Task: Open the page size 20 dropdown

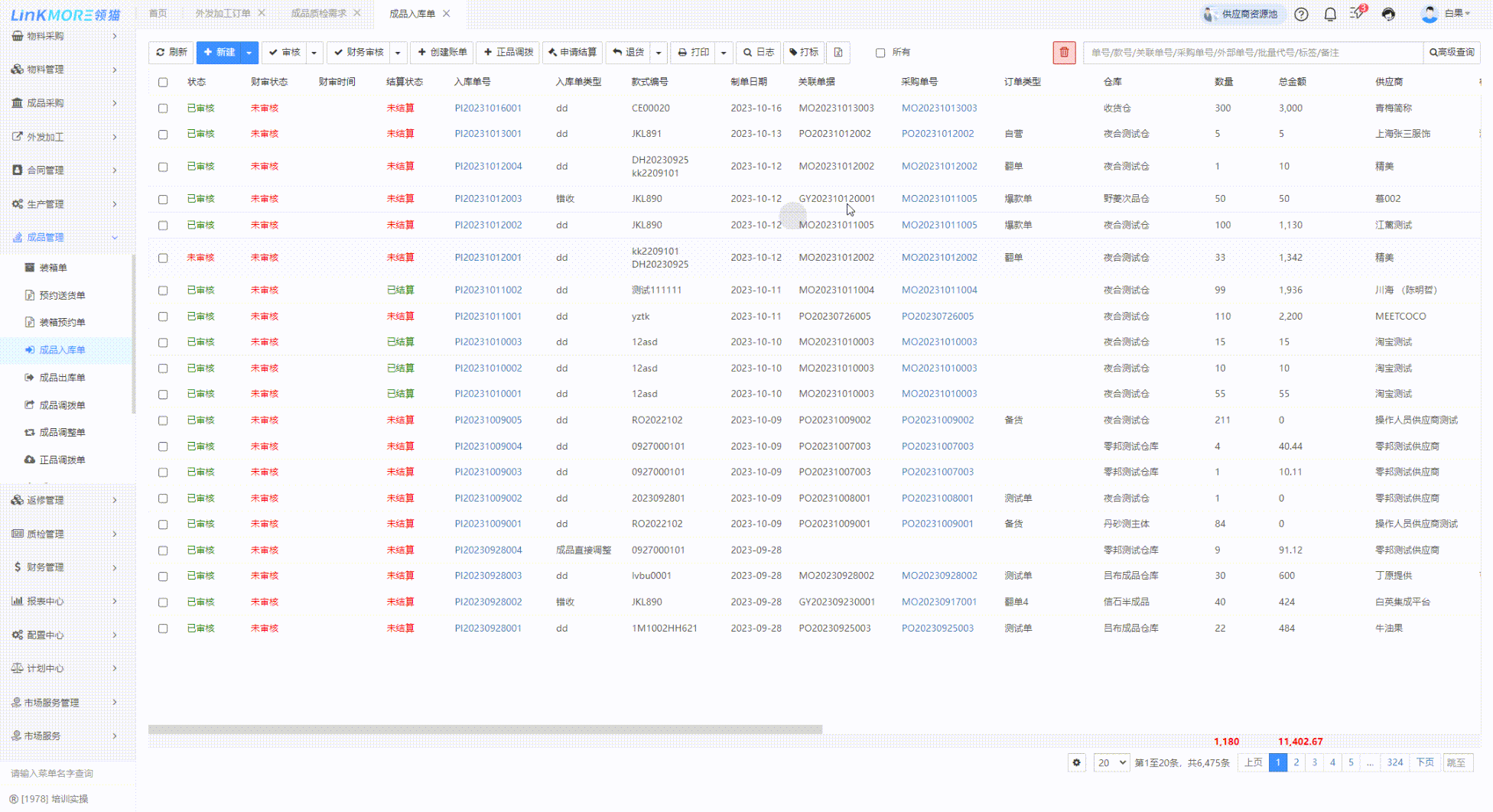Action: tap(1112, 762)
